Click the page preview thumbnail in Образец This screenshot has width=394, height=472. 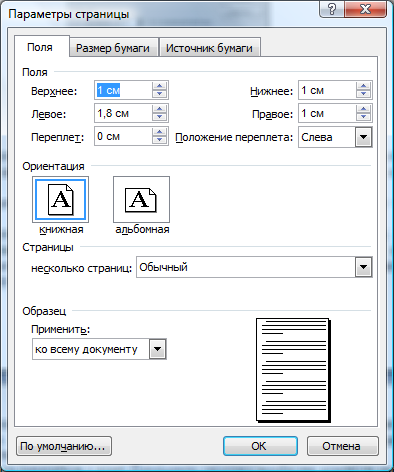[293, 370]
